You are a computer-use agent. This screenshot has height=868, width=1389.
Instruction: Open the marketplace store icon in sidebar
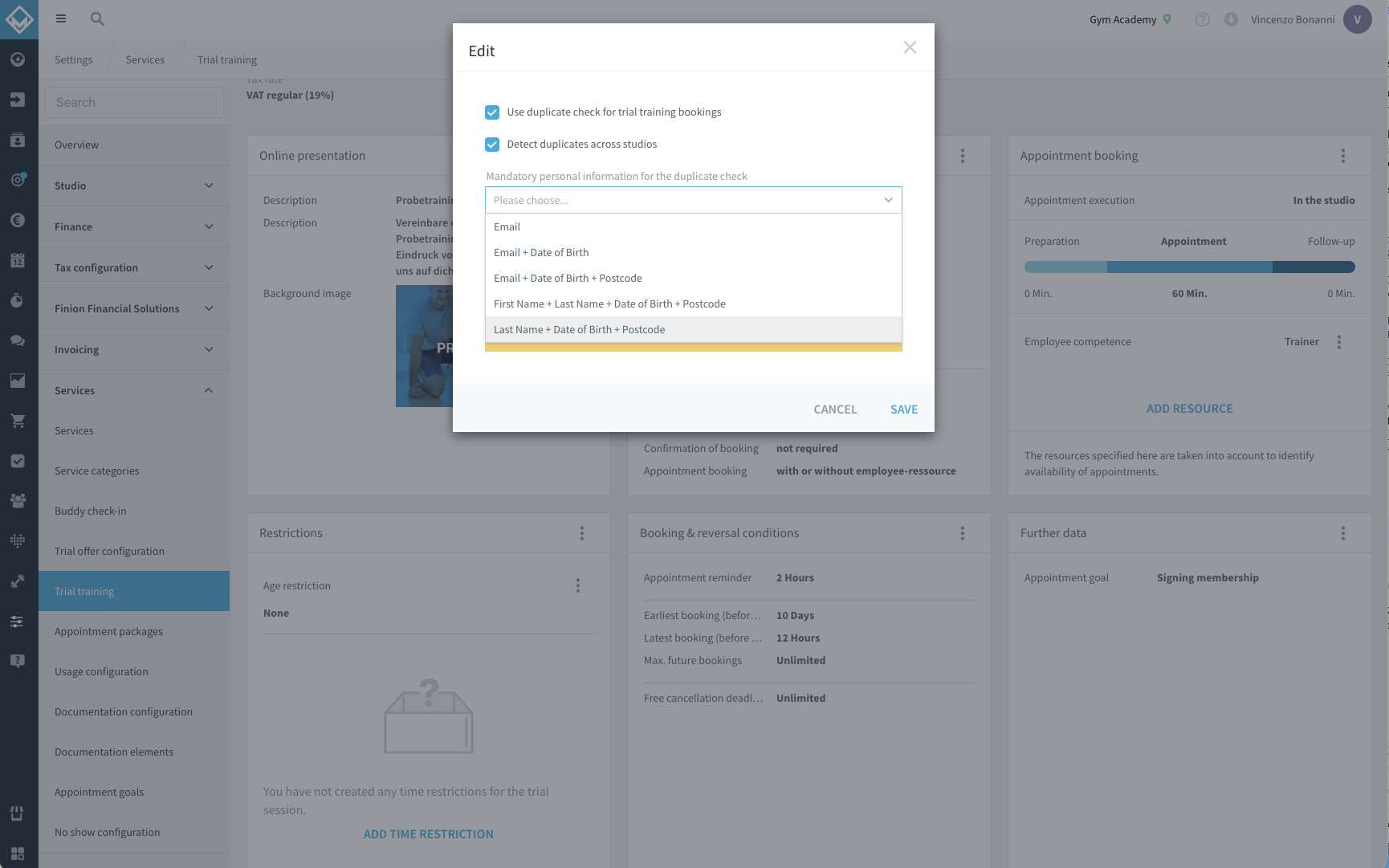[18, 813]
